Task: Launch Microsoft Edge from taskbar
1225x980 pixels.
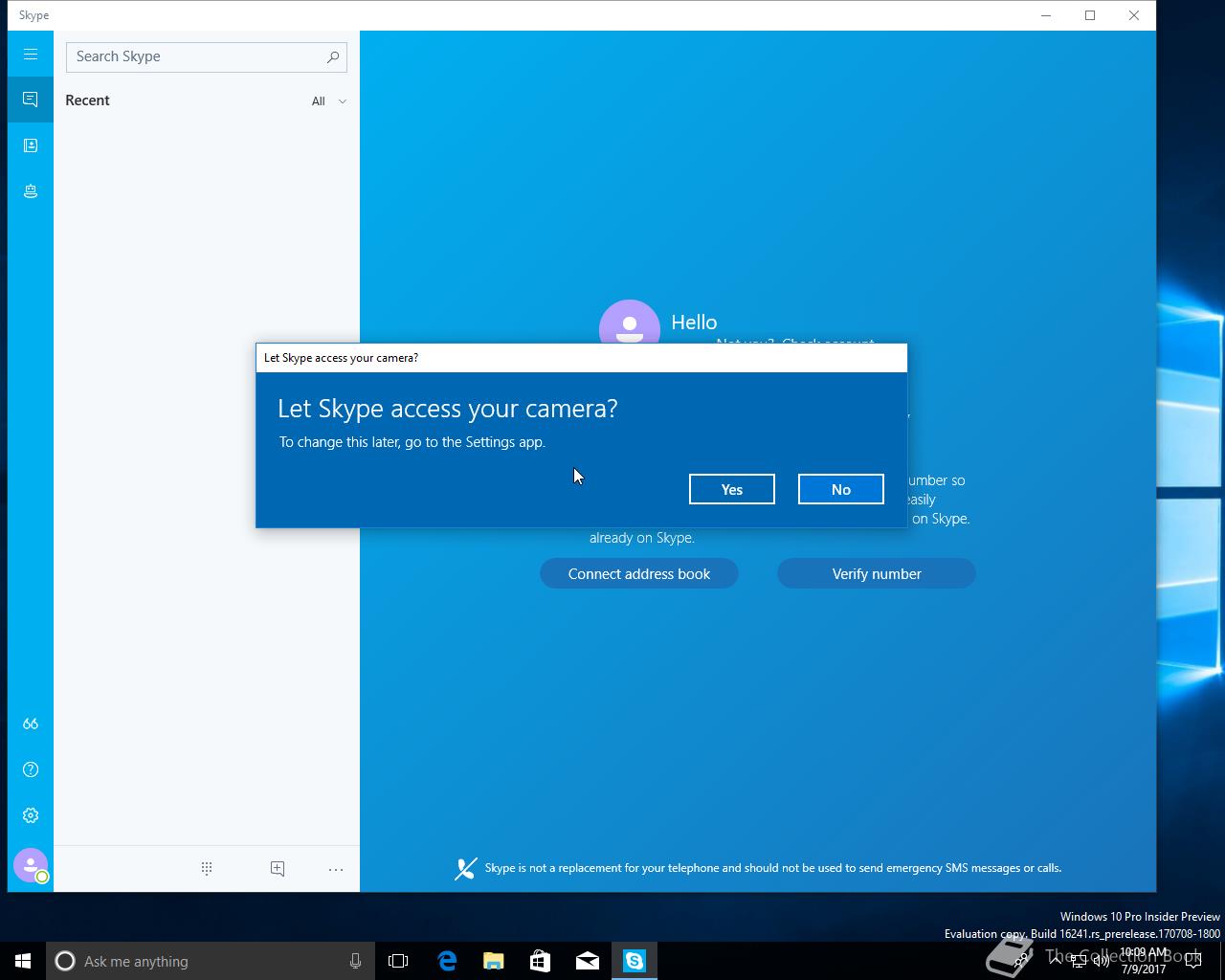Action: click(447, 961)
